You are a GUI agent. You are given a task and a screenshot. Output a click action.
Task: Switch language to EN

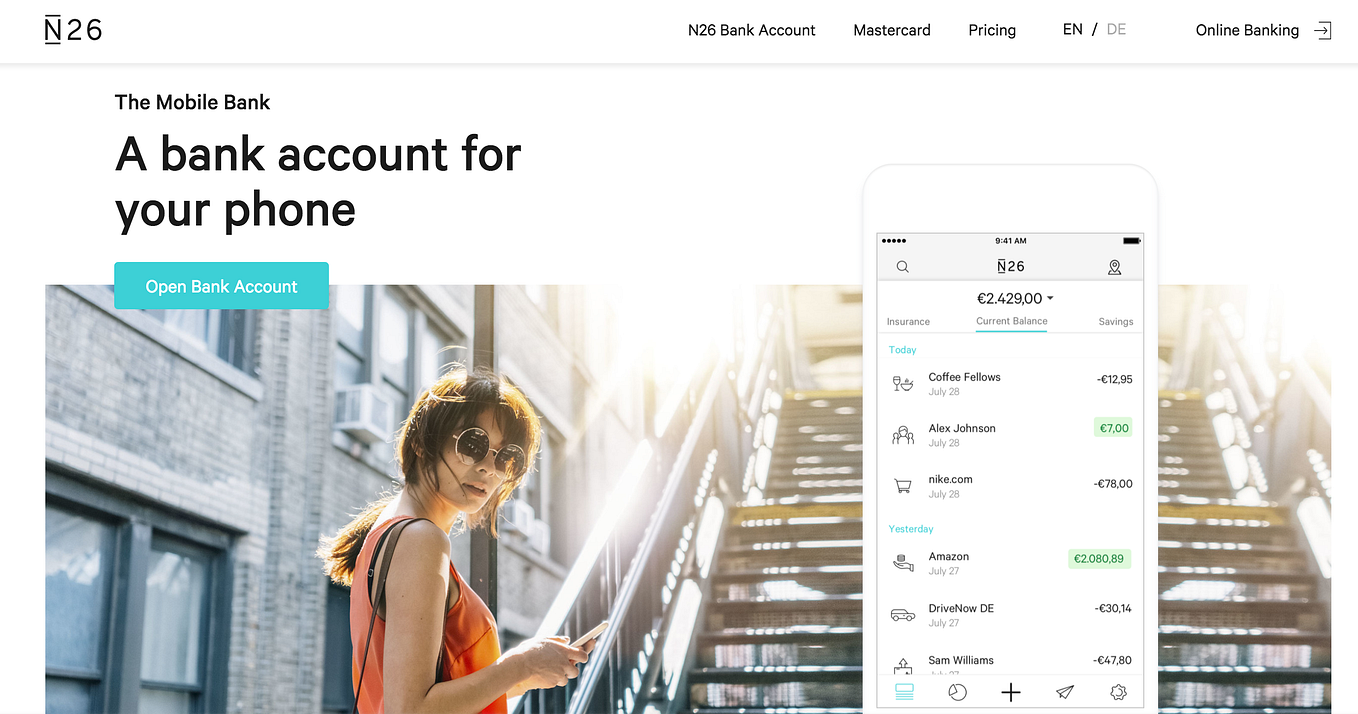1073,30
